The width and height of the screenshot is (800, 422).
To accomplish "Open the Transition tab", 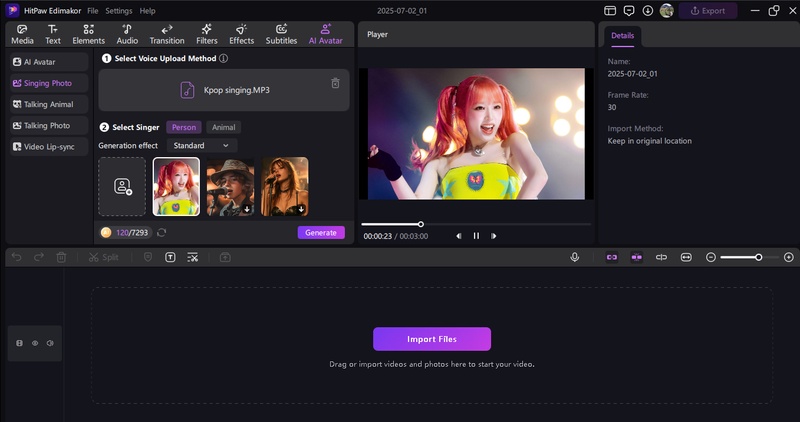I will 167,34.
